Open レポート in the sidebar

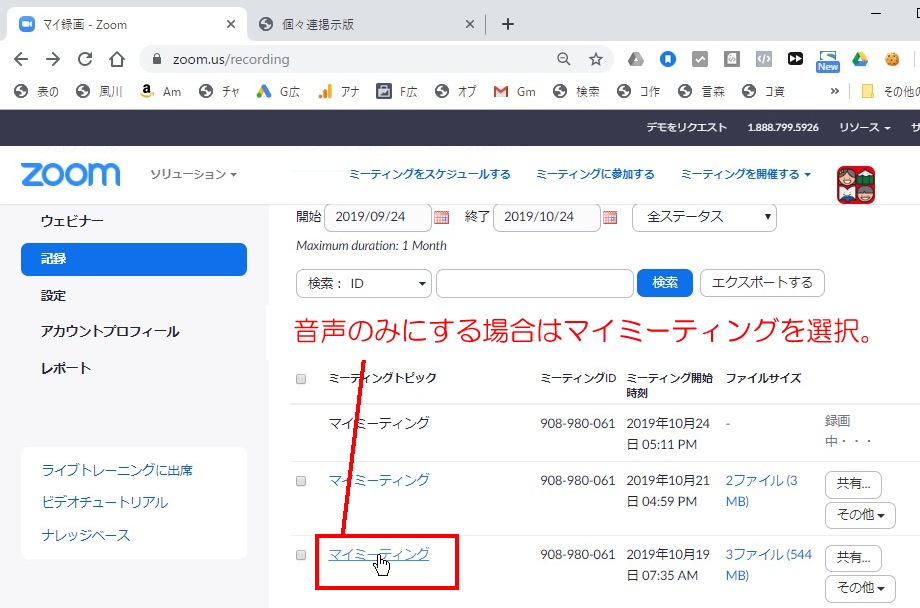[66, 369]
